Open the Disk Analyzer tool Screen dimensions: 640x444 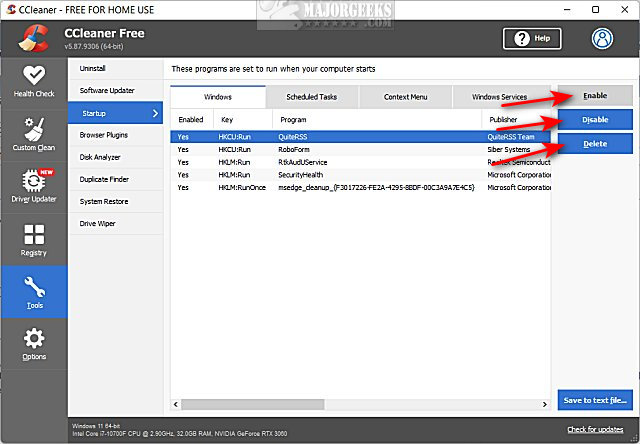click(x=116, y=157)
